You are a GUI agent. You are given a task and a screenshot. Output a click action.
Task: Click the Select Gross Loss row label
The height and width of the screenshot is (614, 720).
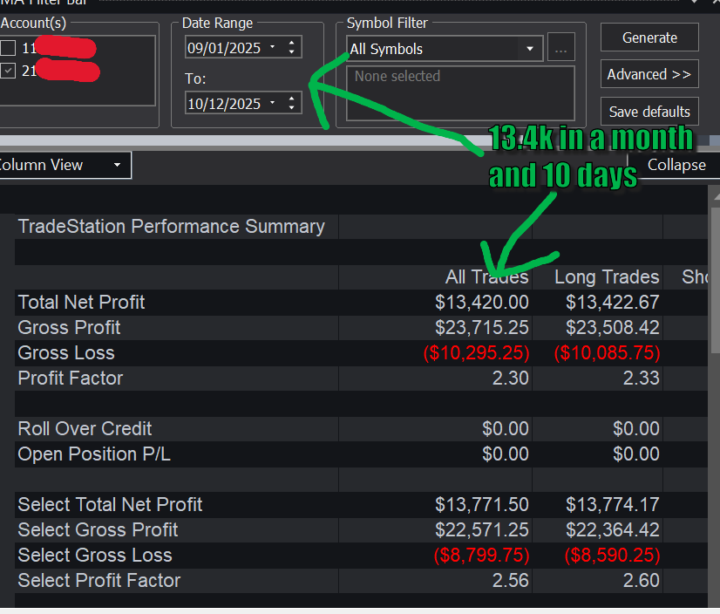(x=95, y=555)
